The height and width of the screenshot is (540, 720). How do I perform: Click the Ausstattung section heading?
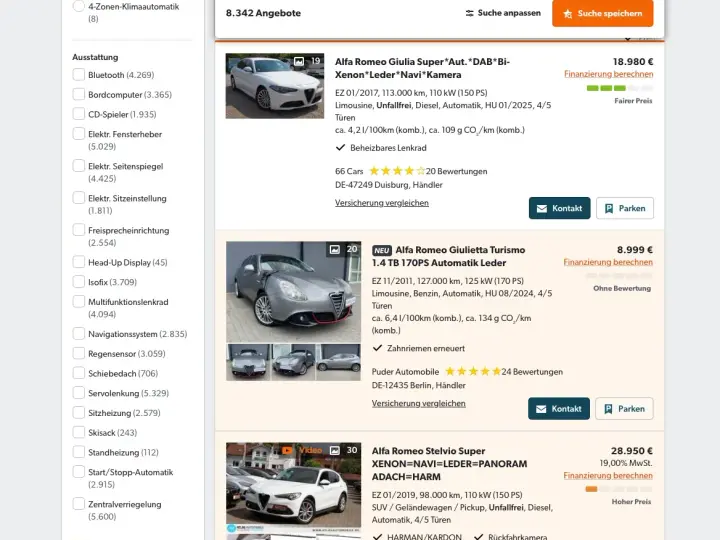[95, 57]
